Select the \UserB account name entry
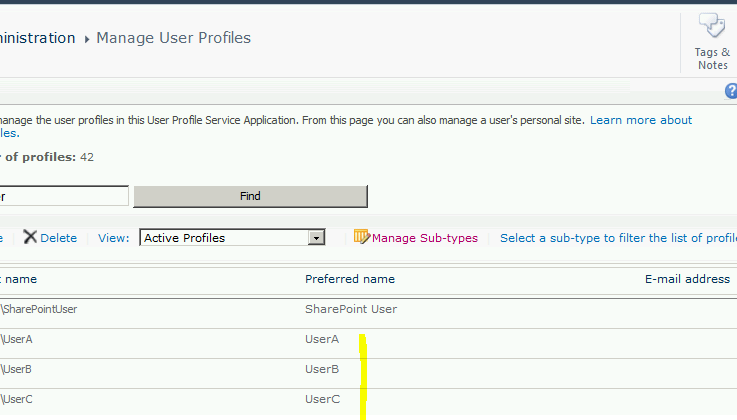737x420 pixels. click(18, 369)
